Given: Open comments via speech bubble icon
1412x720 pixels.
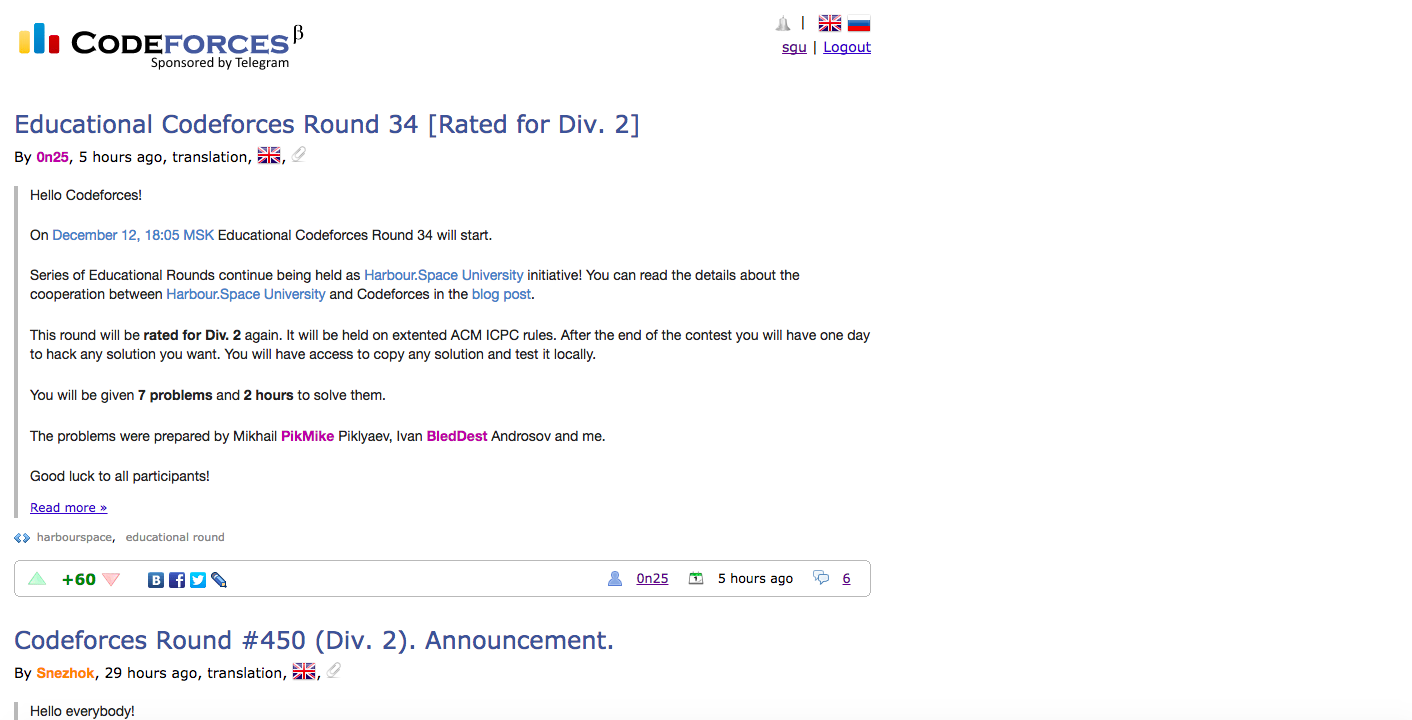Looking at the screenshot, I should pos(821,578).
